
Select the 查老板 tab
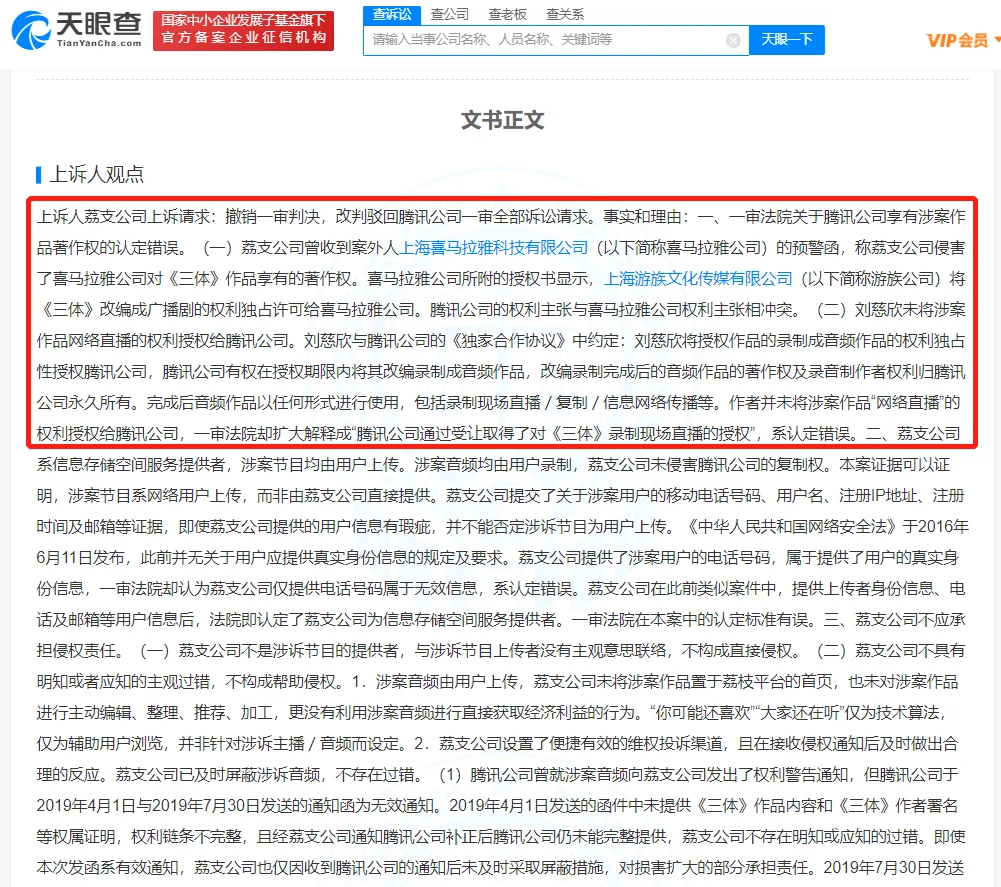pyautogui.click(x=508, y=14)
